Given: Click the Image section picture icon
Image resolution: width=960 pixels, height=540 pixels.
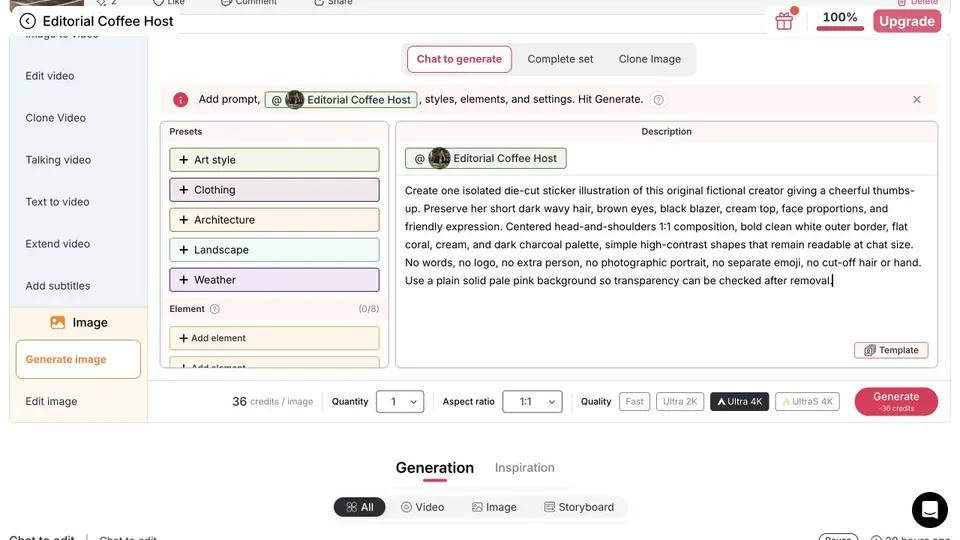Looking at the screenshot, I should point(58,323).
